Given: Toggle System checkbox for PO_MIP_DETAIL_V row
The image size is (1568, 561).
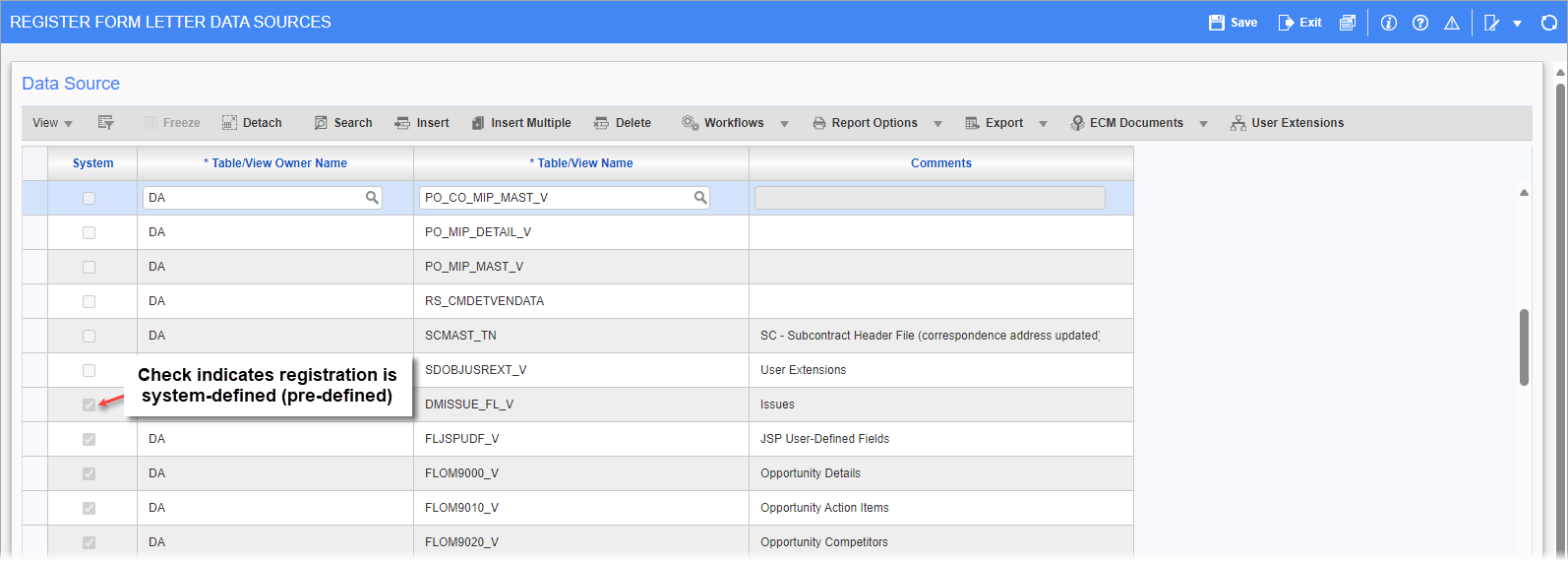Looking at the screenshot, I should pyautogui.click(x=90, y=232).
